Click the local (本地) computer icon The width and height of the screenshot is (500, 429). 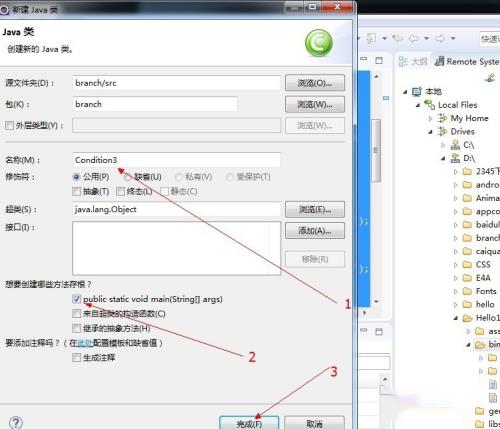(x=417, y=91)
